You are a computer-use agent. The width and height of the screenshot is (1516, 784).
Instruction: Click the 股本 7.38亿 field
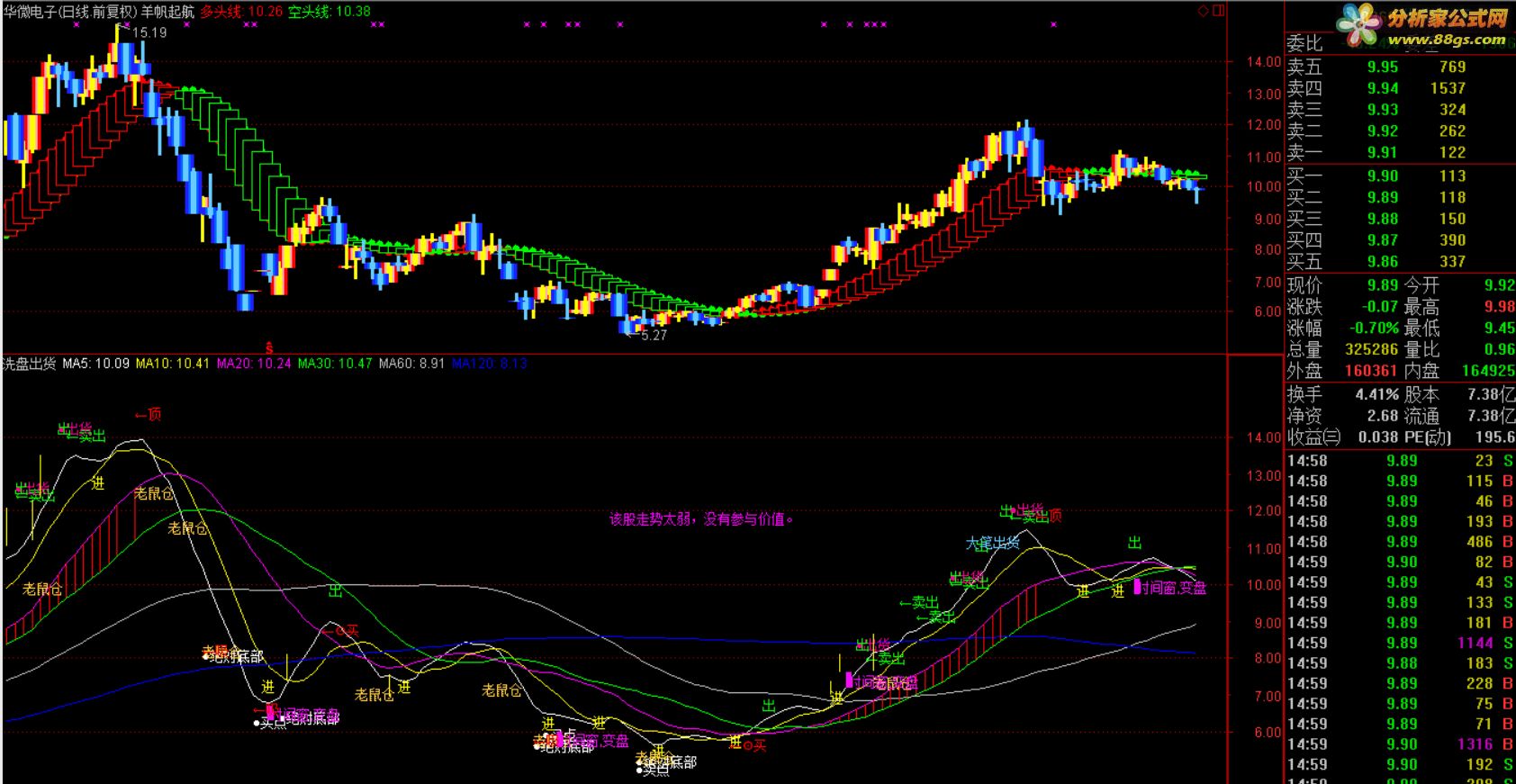point(1459,394)
